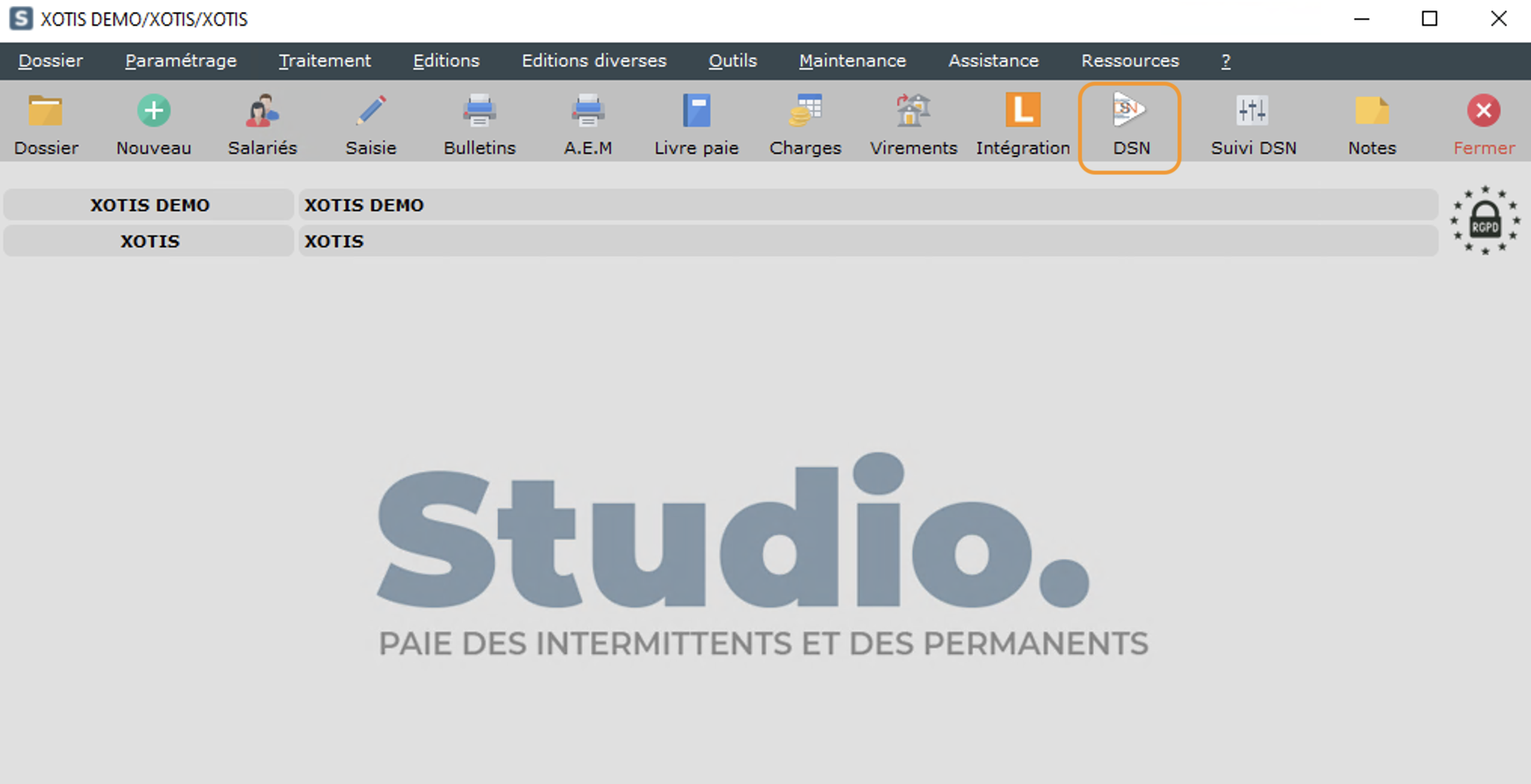The height and width of the screenshot is (784, 1531).
Task: Open the Paramétrage menu
Action: pos(181,61)
